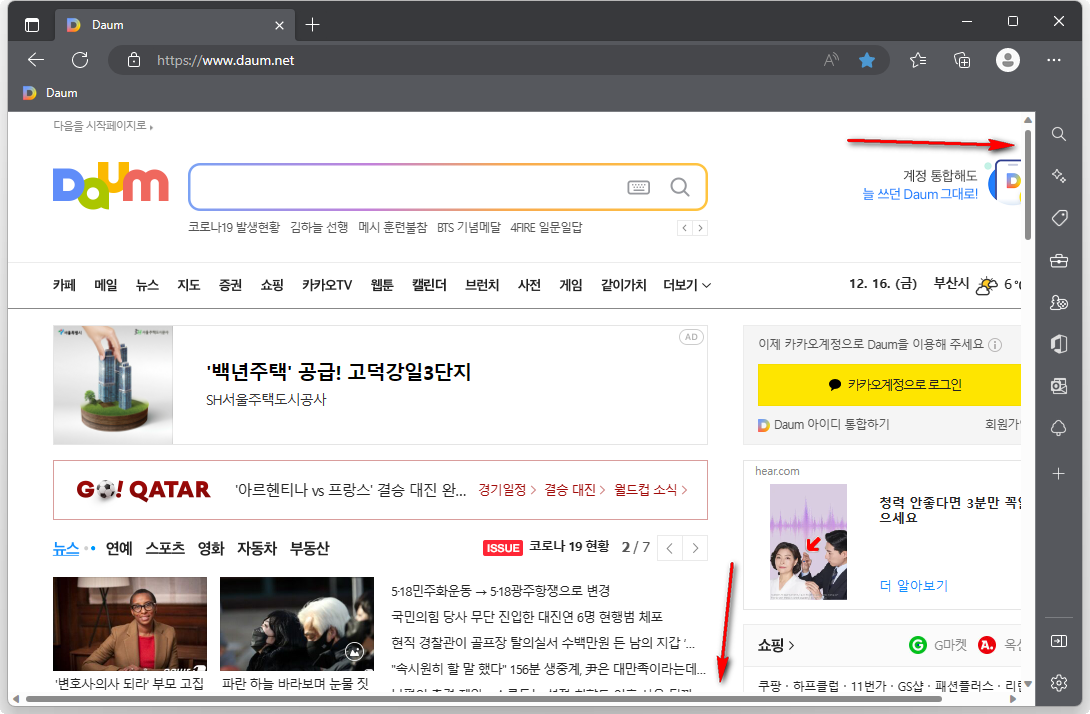Select 메일 from the Daum navigation menu
Viewport: 1090px width, 714px height.
105,284
